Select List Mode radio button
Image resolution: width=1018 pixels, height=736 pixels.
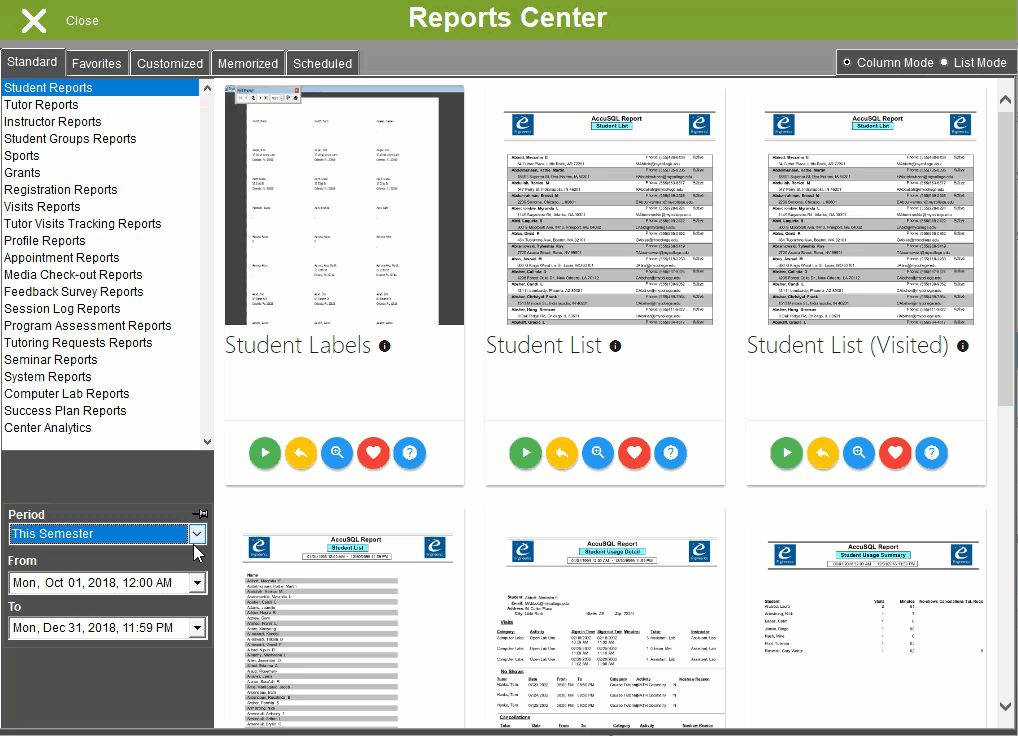944,63
